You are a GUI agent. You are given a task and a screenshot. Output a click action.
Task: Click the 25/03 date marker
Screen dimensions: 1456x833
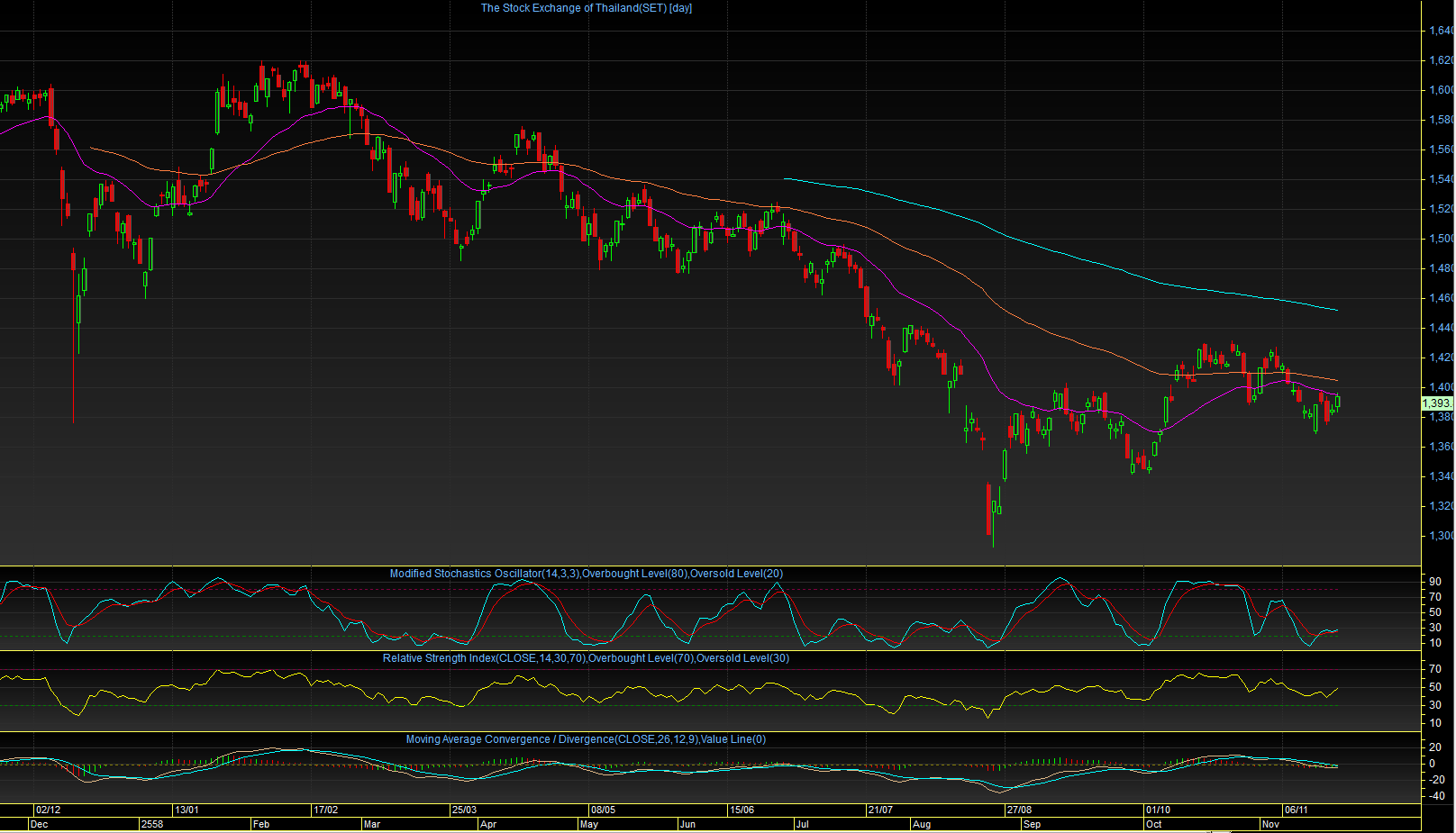[464, 810]
